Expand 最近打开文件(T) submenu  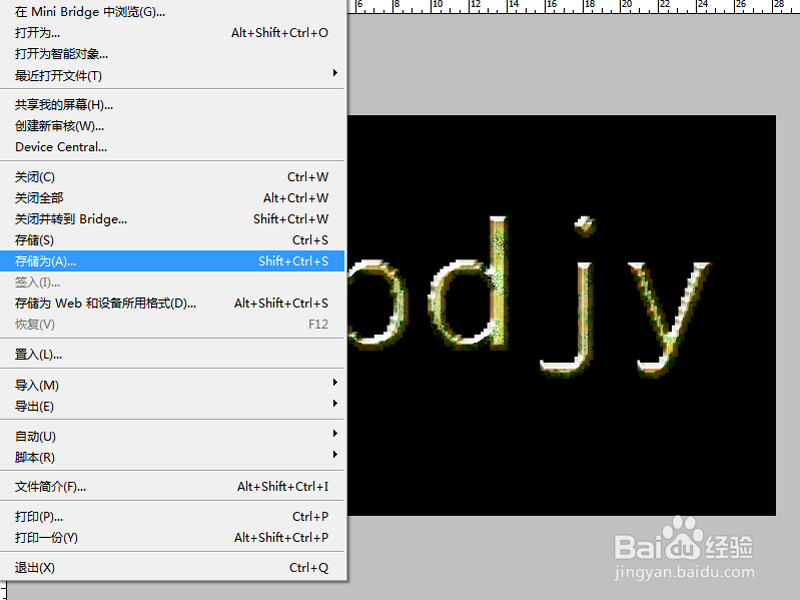[x=172, y=76]
